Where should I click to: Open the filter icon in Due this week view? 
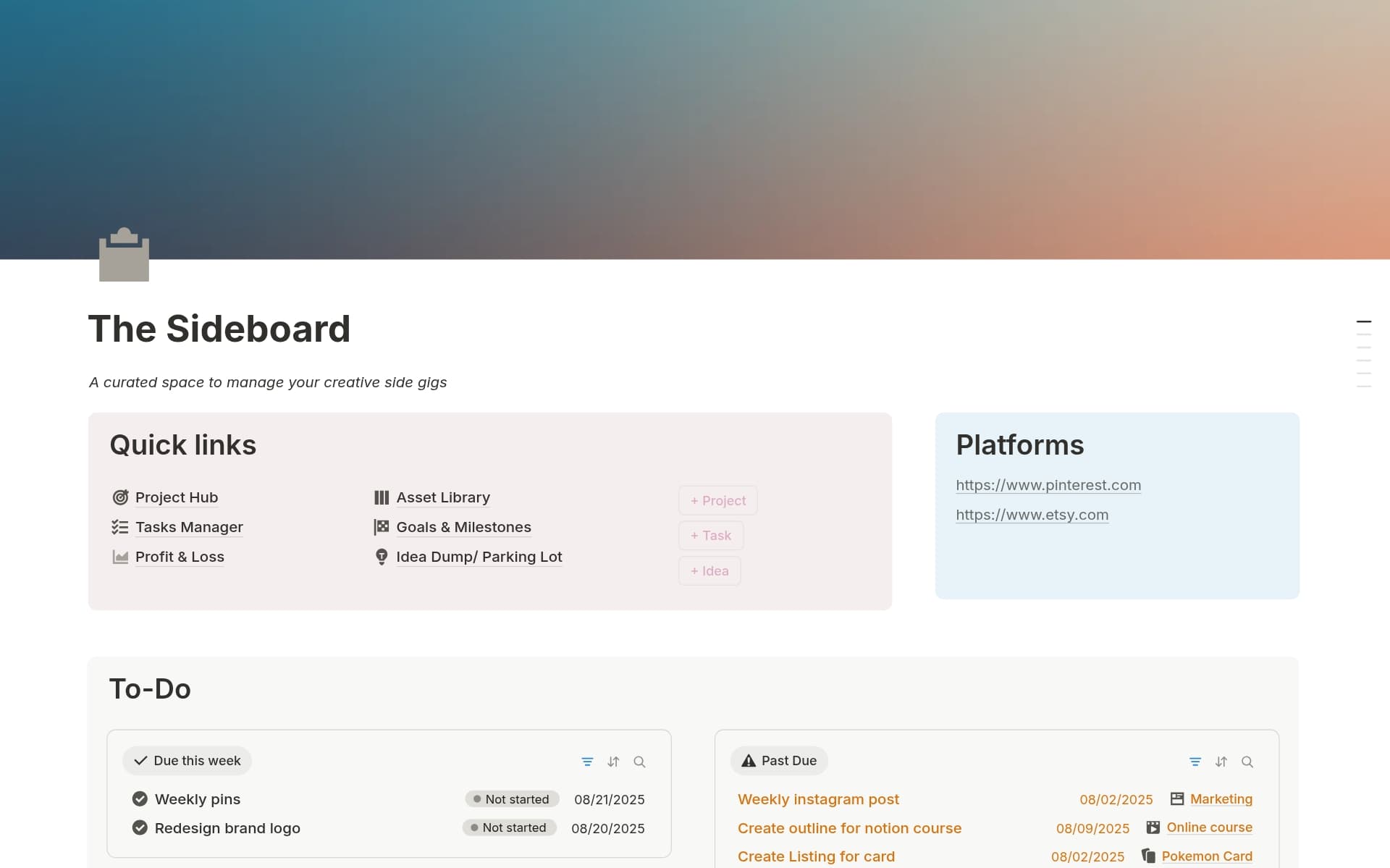pyautogui.click(x=587, y=761)
